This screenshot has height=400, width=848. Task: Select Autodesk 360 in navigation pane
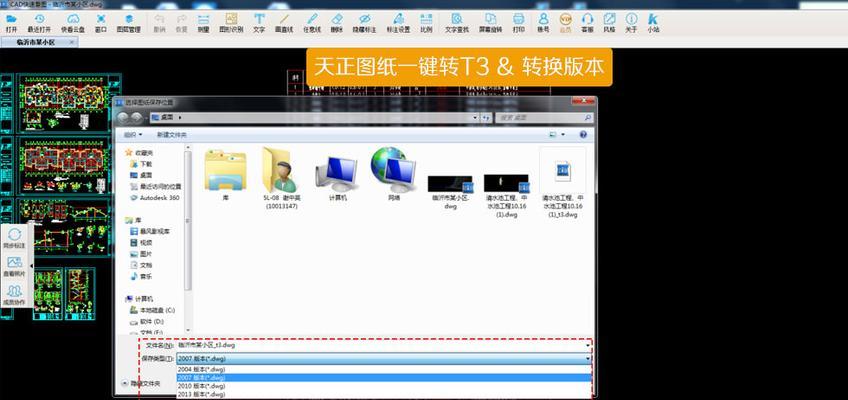pyautogui.click(x=155, y=198)
